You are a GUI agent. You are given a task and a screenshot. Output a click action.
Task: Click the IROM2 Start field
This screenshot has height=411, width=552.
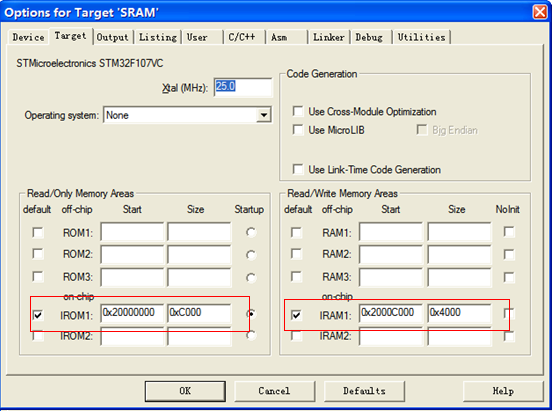132,336
